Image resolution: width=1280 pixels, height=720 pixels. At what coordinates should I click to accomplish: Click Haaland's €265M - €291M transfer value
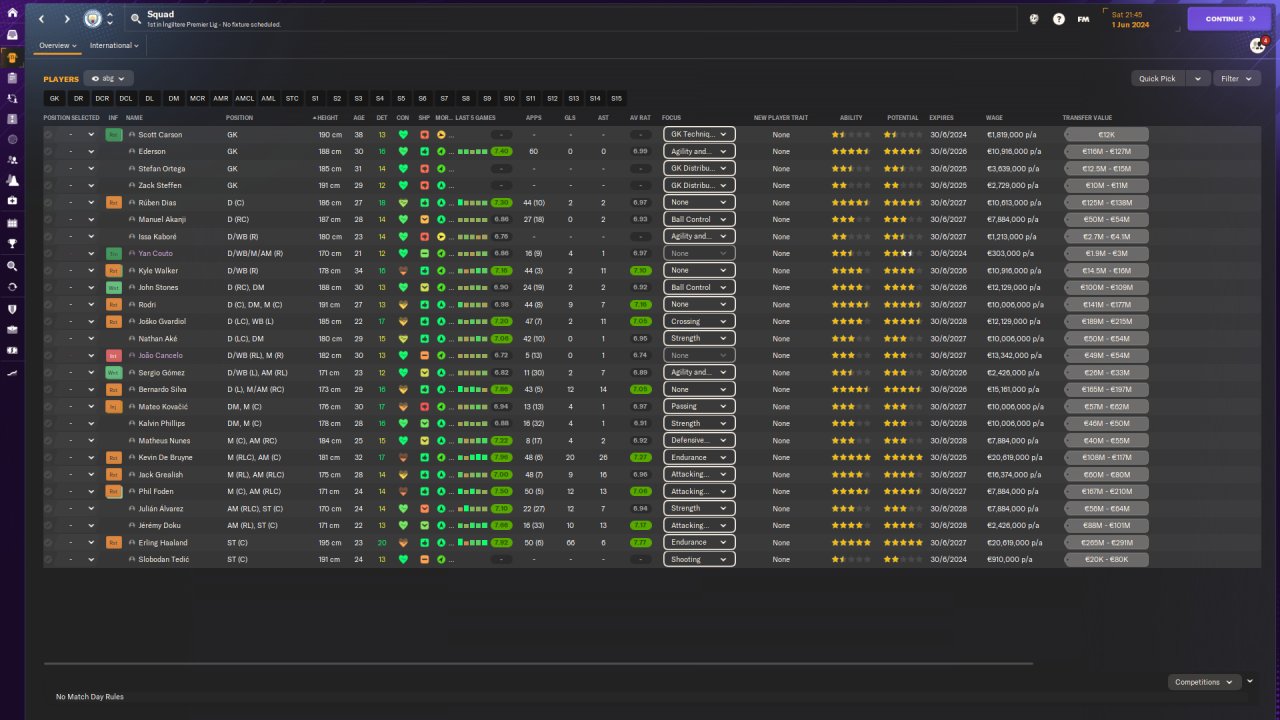click(1105, 542)
